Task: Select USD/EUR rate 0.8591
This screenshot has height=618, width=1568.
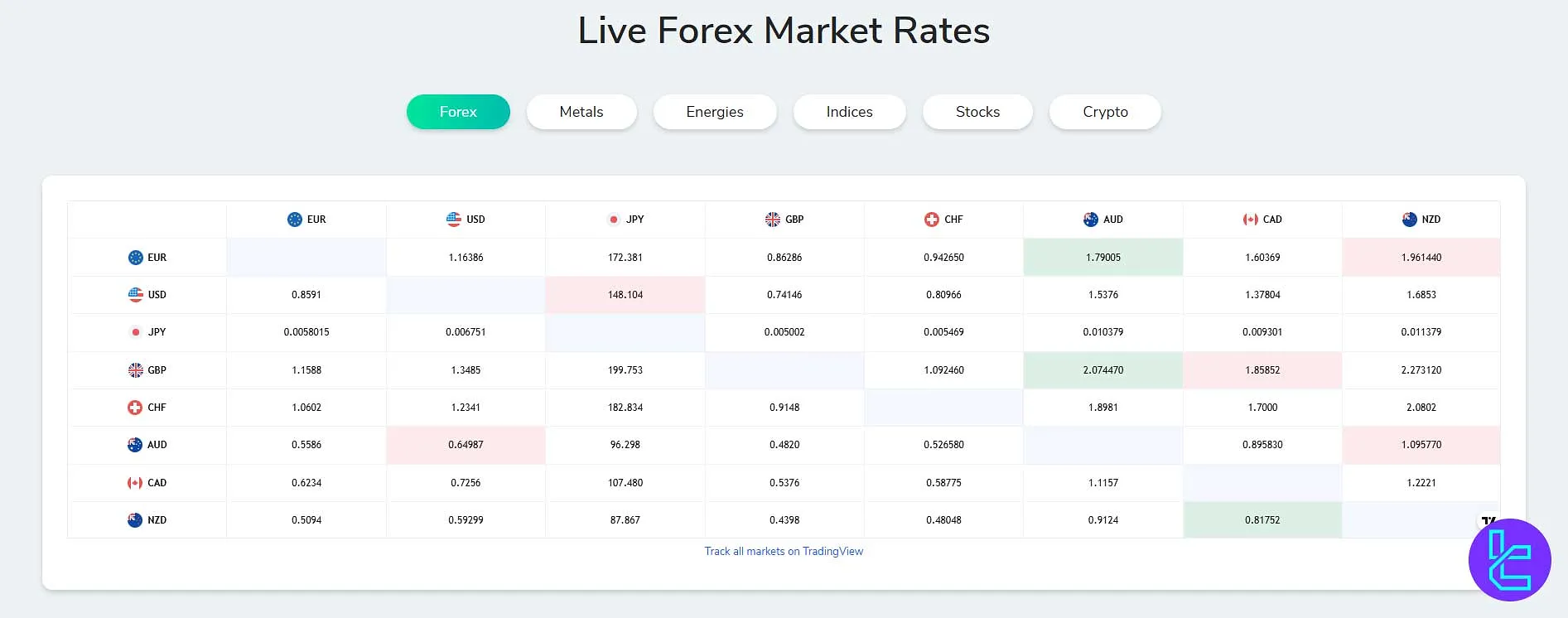Action: click(x=306, y=295)
